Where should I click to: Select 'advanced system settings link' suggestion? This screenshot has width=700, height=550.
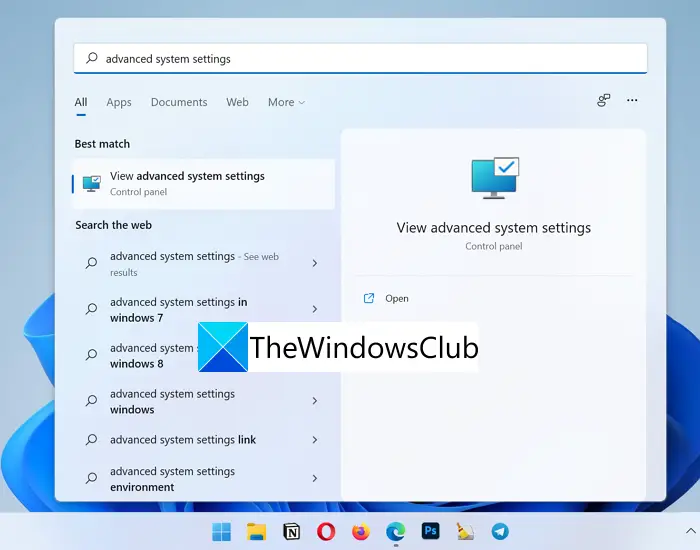click(204, 440)
